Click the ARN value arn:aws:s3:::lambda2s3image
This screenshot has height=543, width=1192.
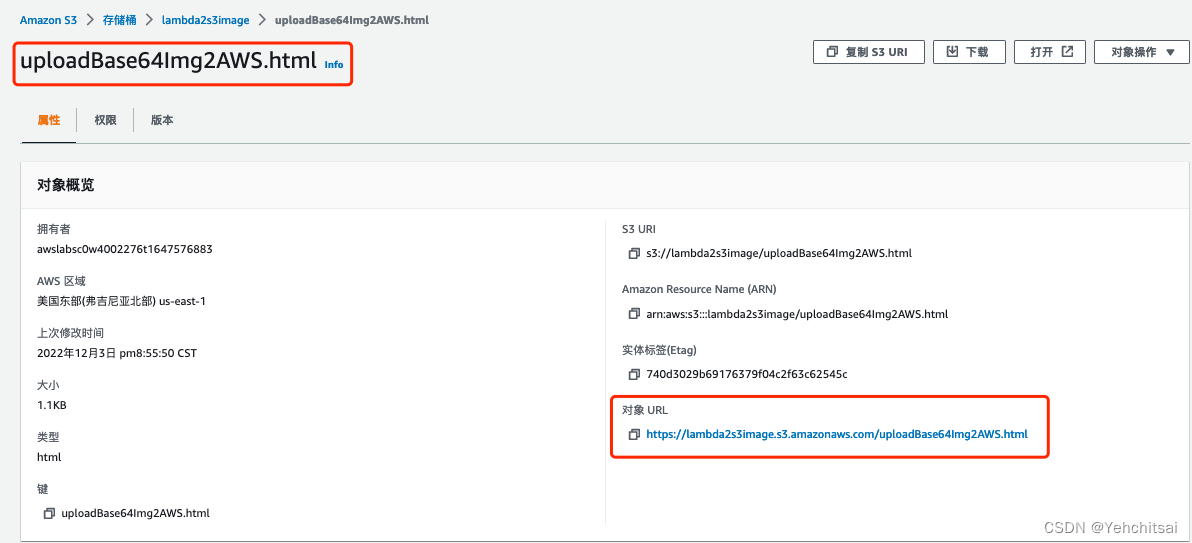(797, 314)
